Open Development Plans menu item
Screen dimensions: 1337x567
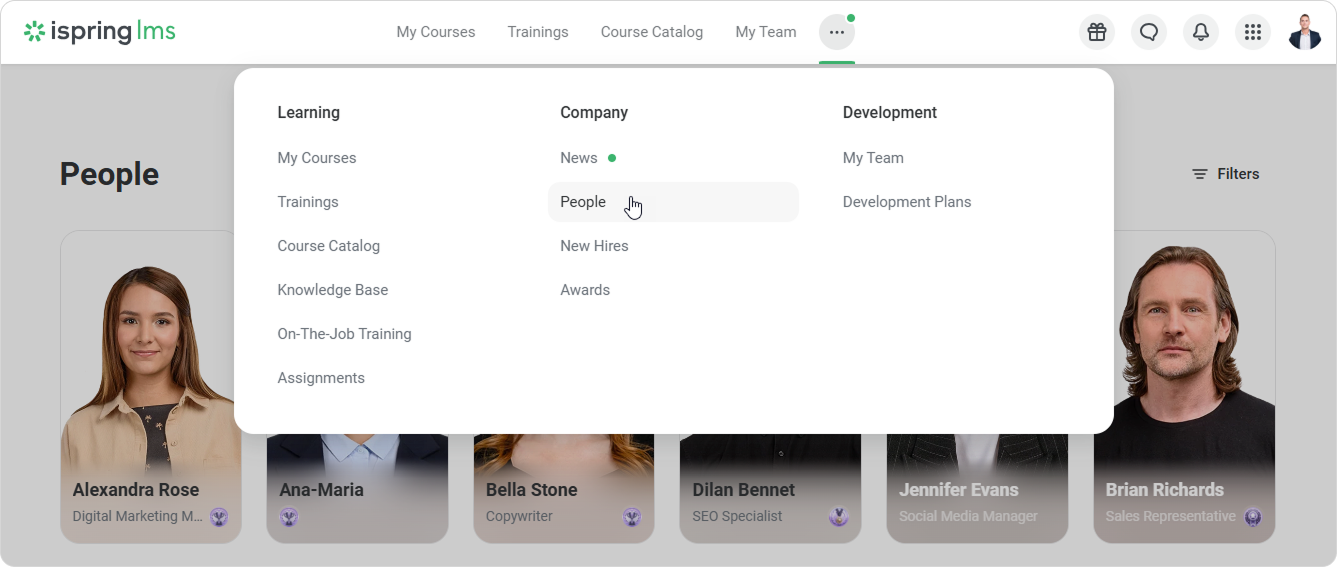point(906,202)
